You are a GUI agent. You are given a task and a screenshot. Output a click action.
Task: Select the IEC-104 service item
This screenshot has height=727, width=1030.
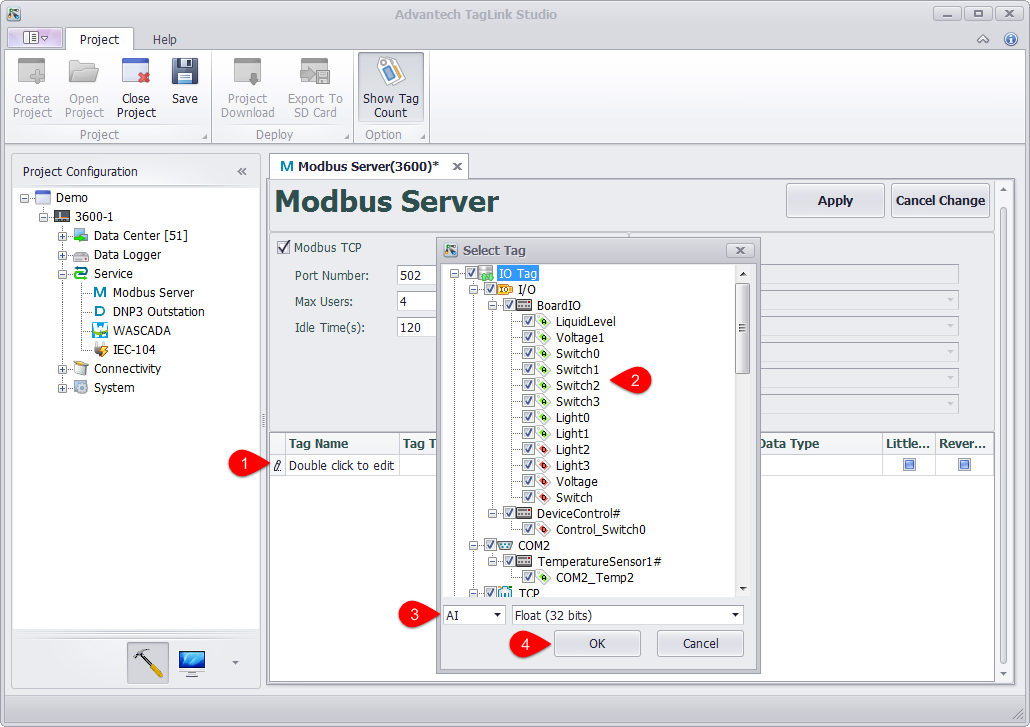point(133,349)
